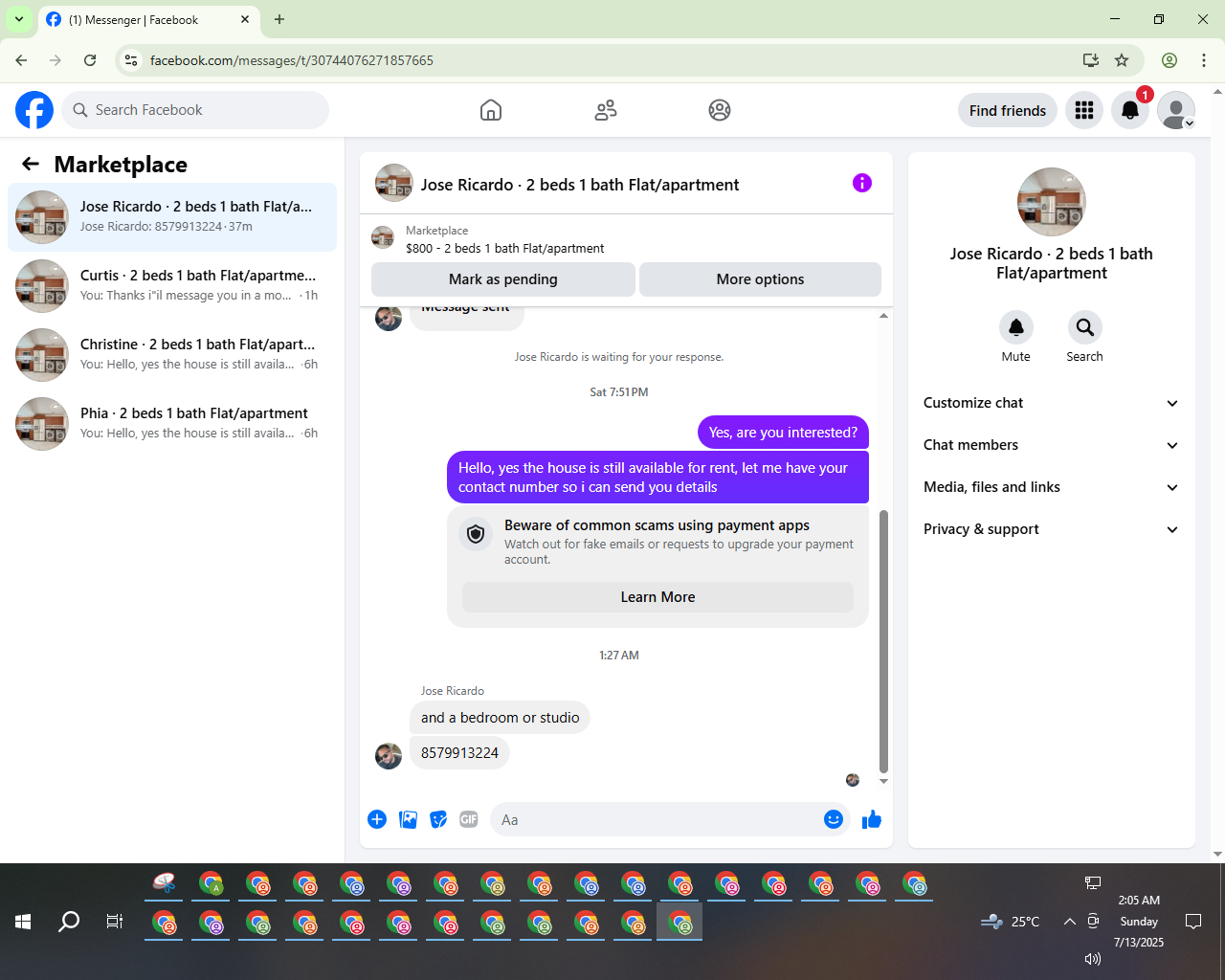Click the 8579913224 message bubble
Image resolution: width=1225 pixels, height=980 pixels.
459,753
